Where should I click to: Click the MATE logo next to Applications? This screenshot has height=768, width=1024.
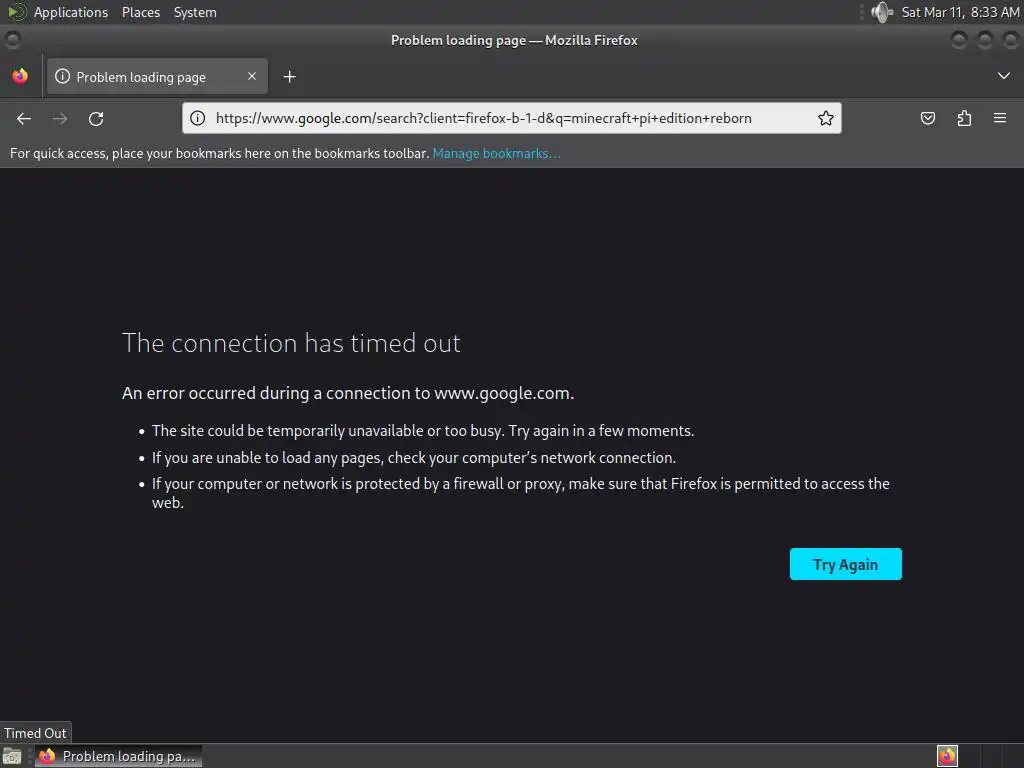[x=17, y=12]
